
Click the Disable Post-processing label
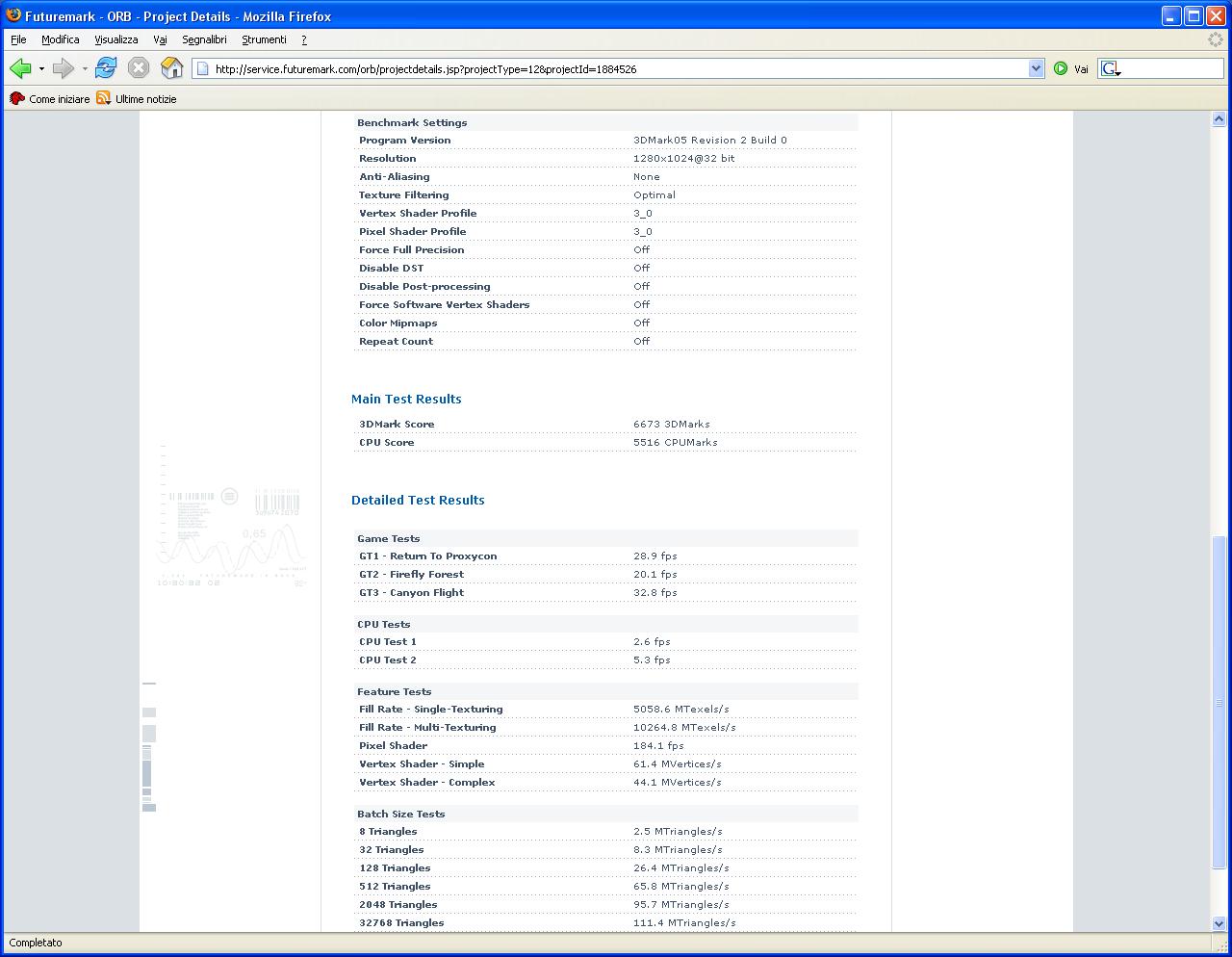tap(424, 286)
